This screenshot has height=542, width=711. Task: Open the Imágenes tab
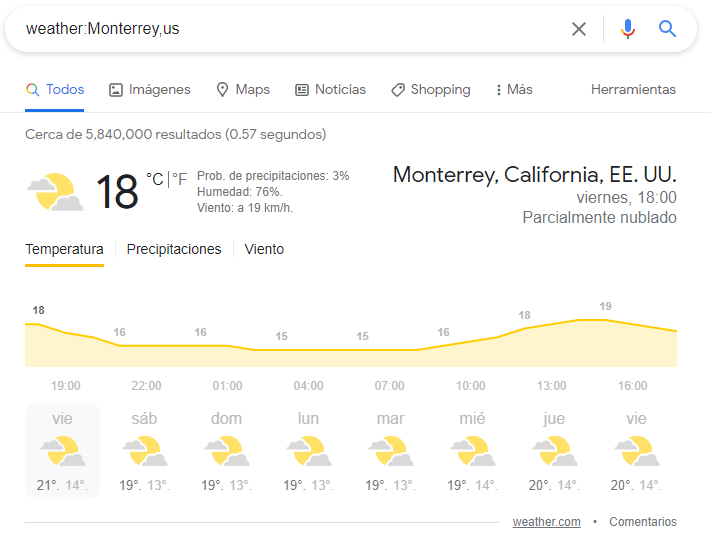coord(150,89)
